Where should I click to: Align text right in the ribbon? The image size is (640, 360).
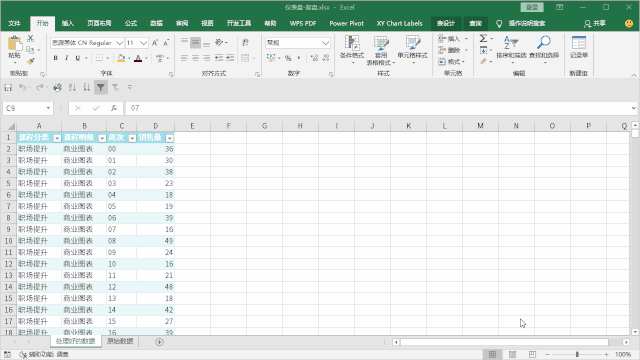click(x=207, y=58)
